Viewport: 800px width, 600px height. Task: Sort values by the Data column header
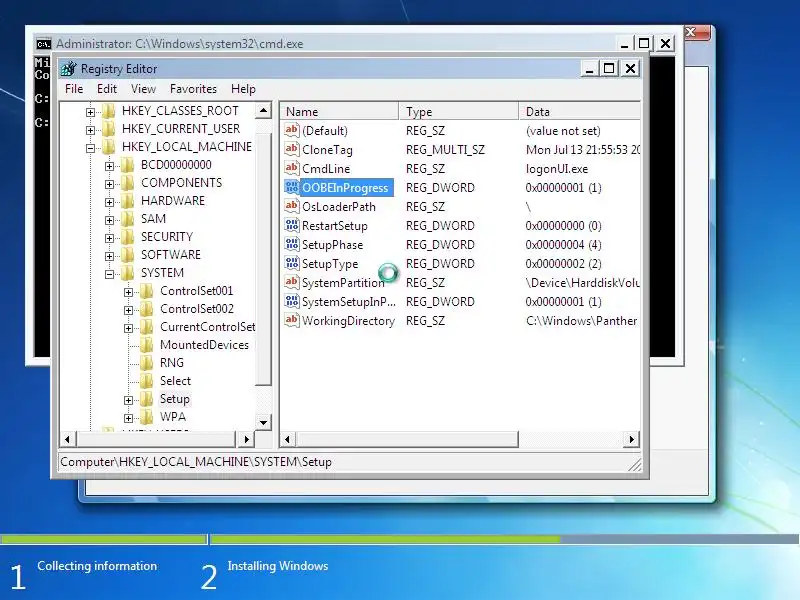580,111
